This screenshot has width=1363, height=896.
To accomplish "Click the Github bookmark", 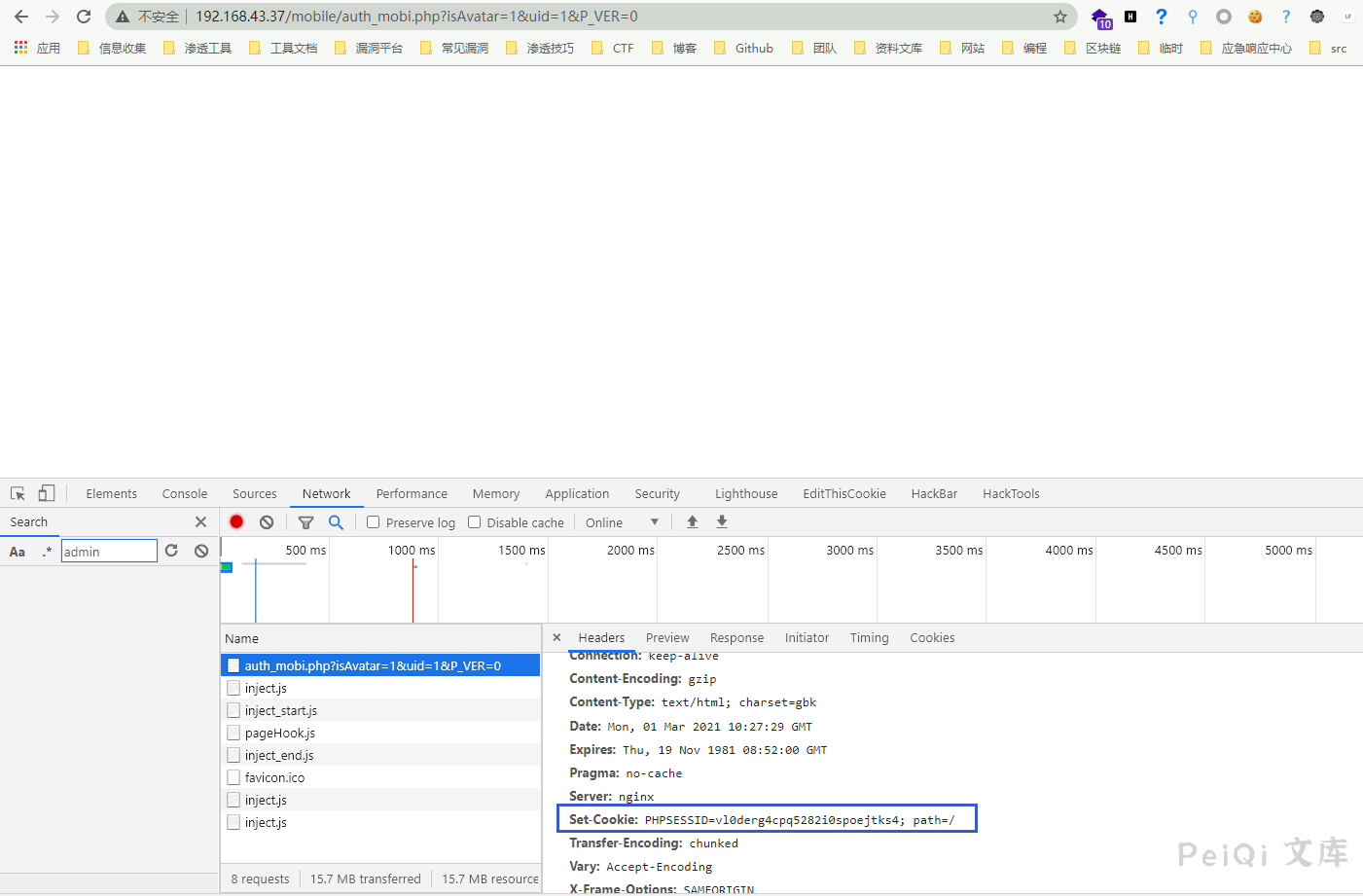I will coord(744,48).
